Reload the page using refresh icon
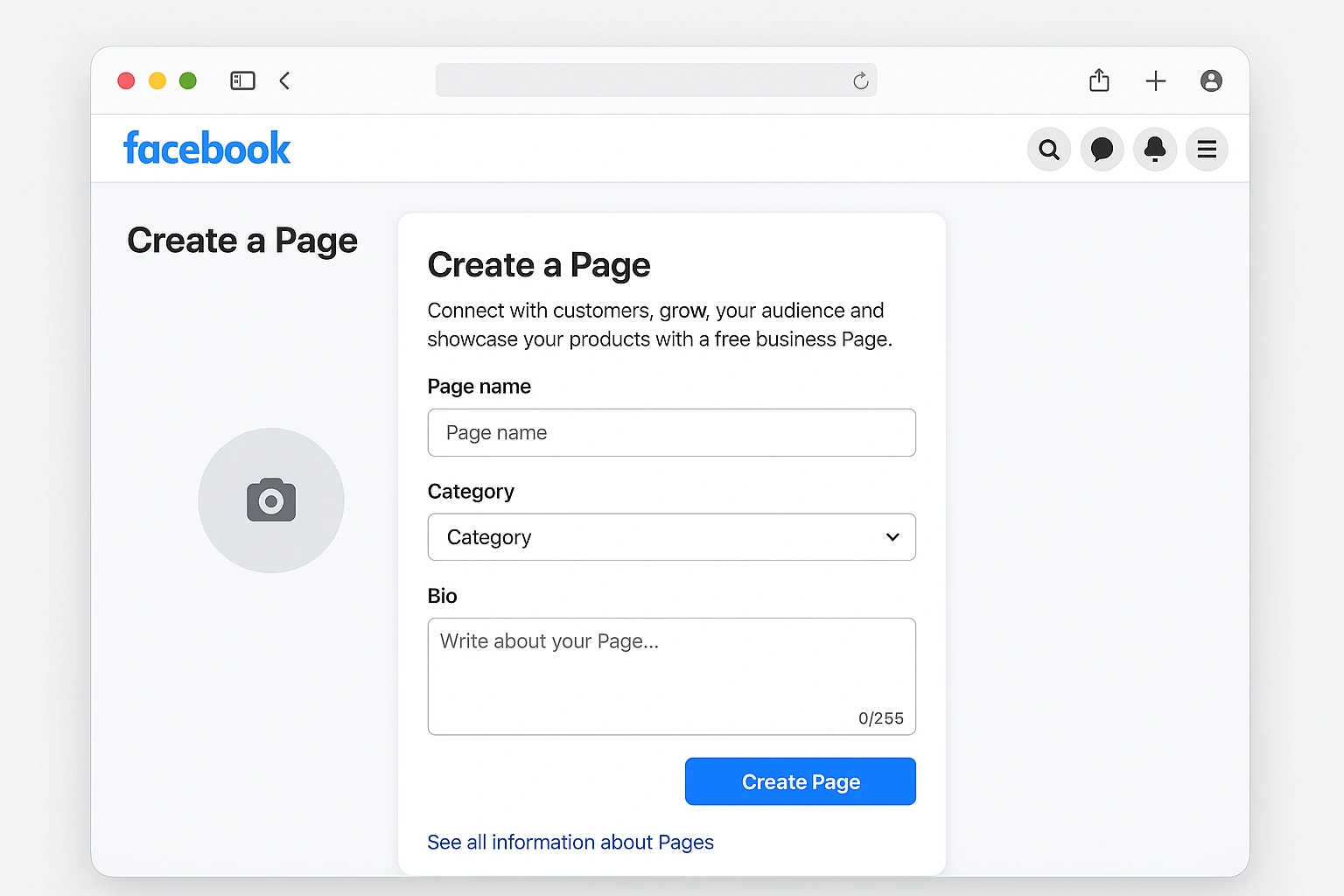The image size is (1344, 896). (860, 80)
